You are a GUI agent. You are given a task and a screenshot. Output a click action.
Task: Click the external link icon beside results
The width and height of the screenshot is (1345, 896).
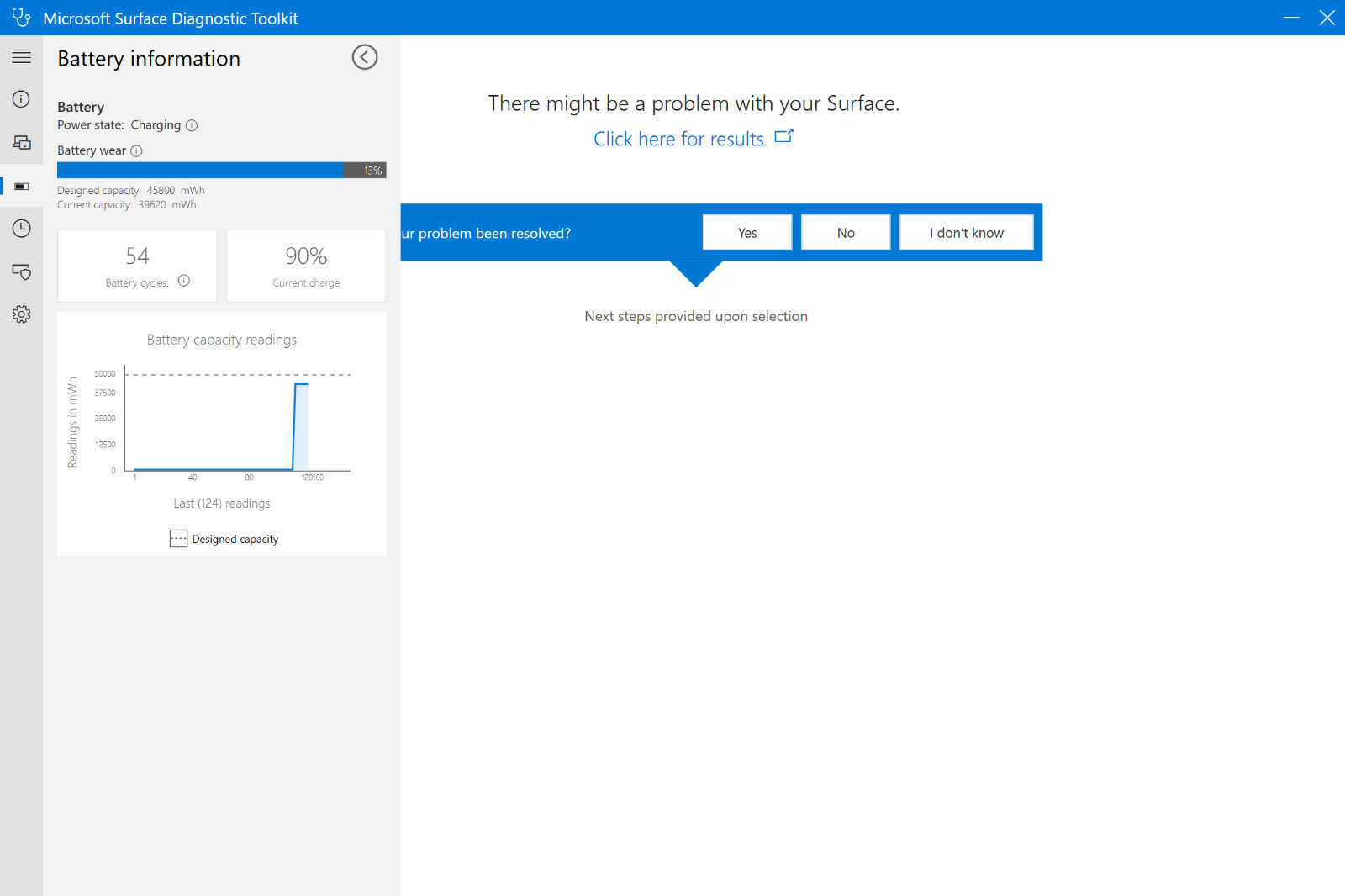pos(783,136)
